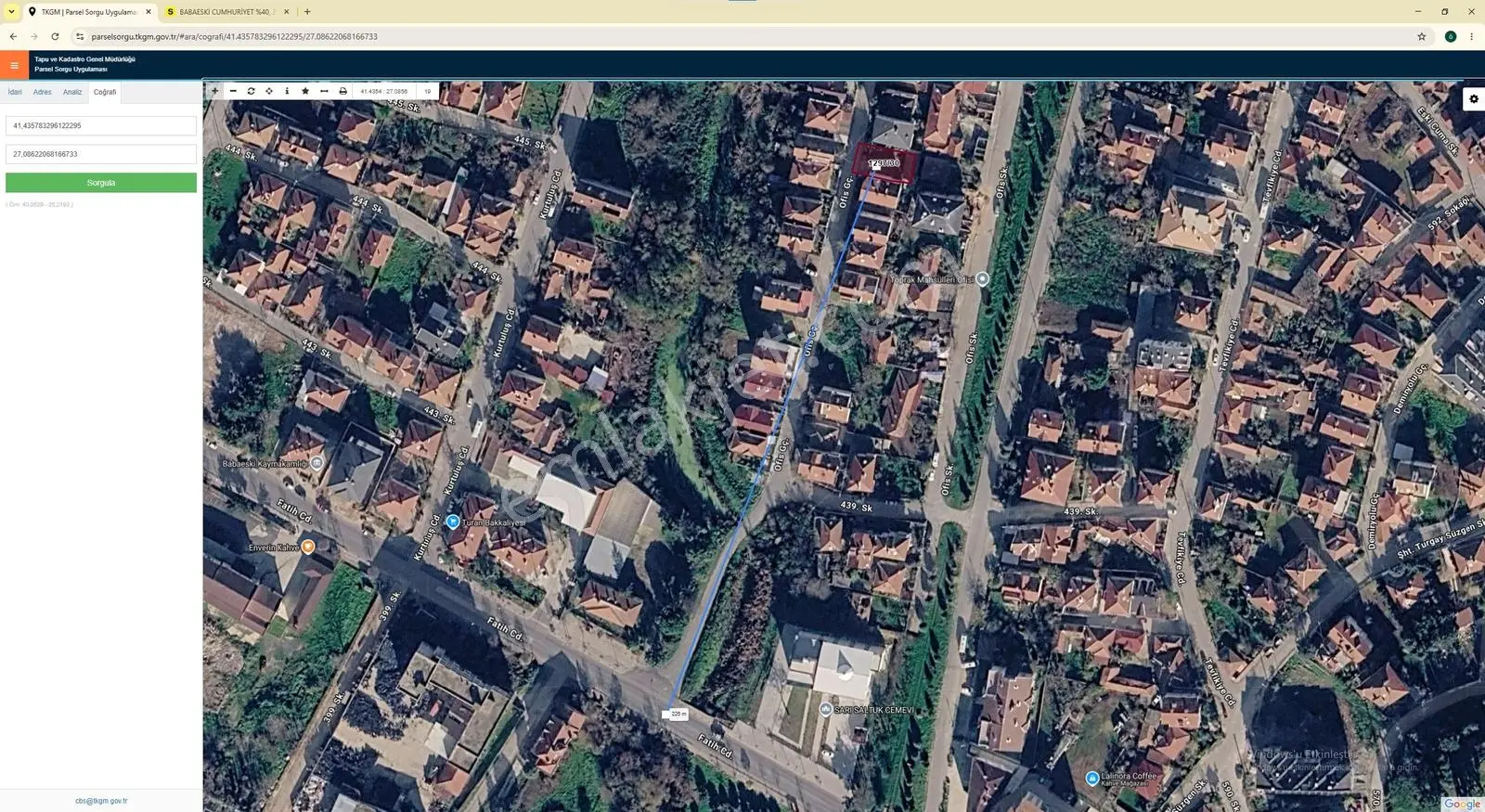
Task: Open the orange hamburger menu
Action: pyautogui.click(x=14, y=65)
